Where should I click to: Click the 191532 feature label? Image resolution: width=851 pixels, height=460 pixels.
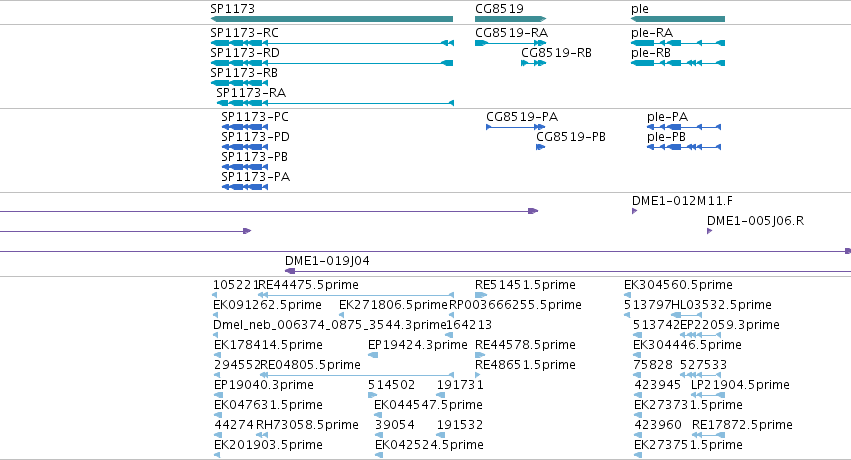point(460,425)
